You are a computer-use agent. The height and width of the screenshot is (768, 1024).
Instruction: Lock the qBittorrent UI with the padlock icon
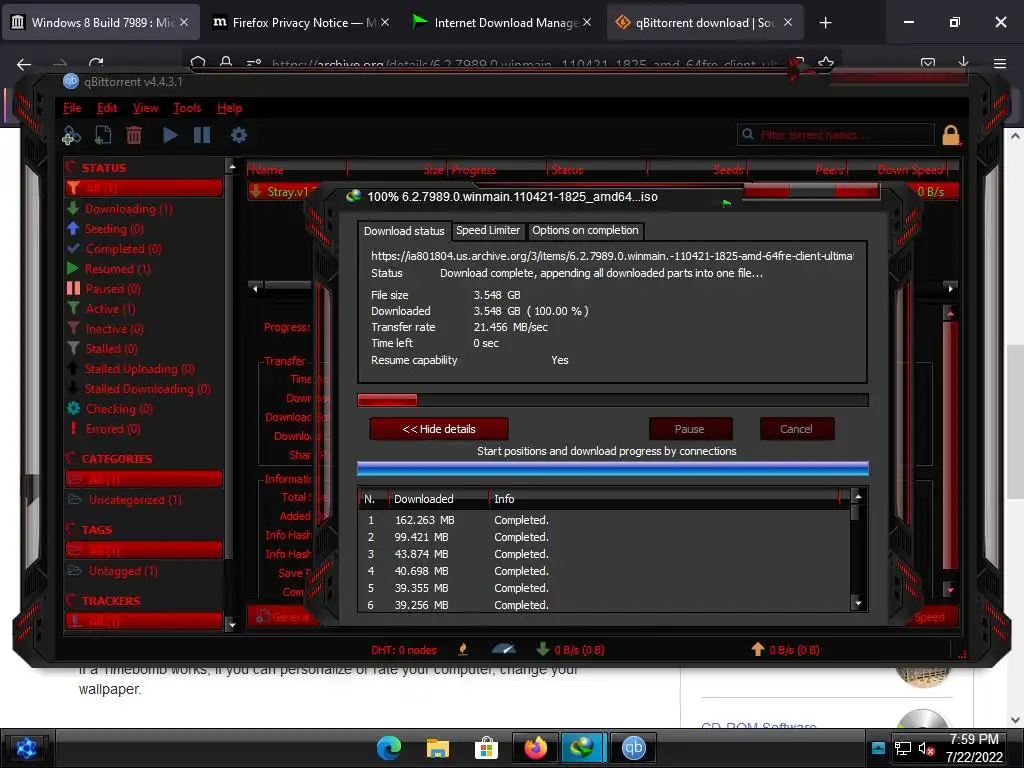(951, 135)
